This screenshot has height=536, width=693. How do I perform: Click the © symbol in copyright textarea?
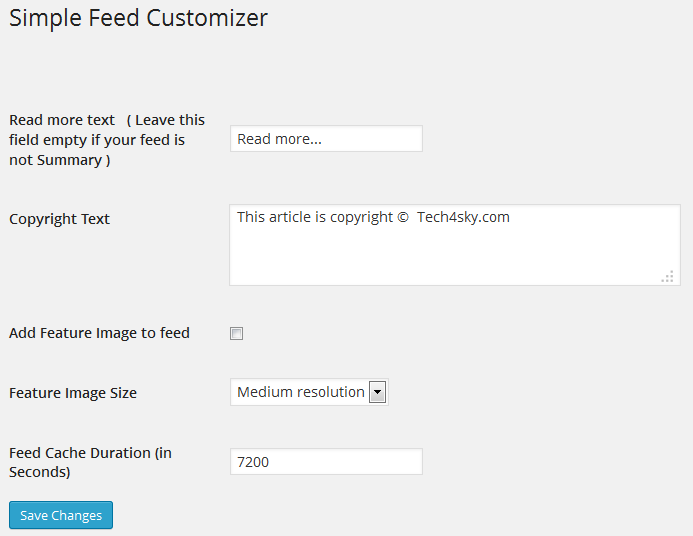403,217
